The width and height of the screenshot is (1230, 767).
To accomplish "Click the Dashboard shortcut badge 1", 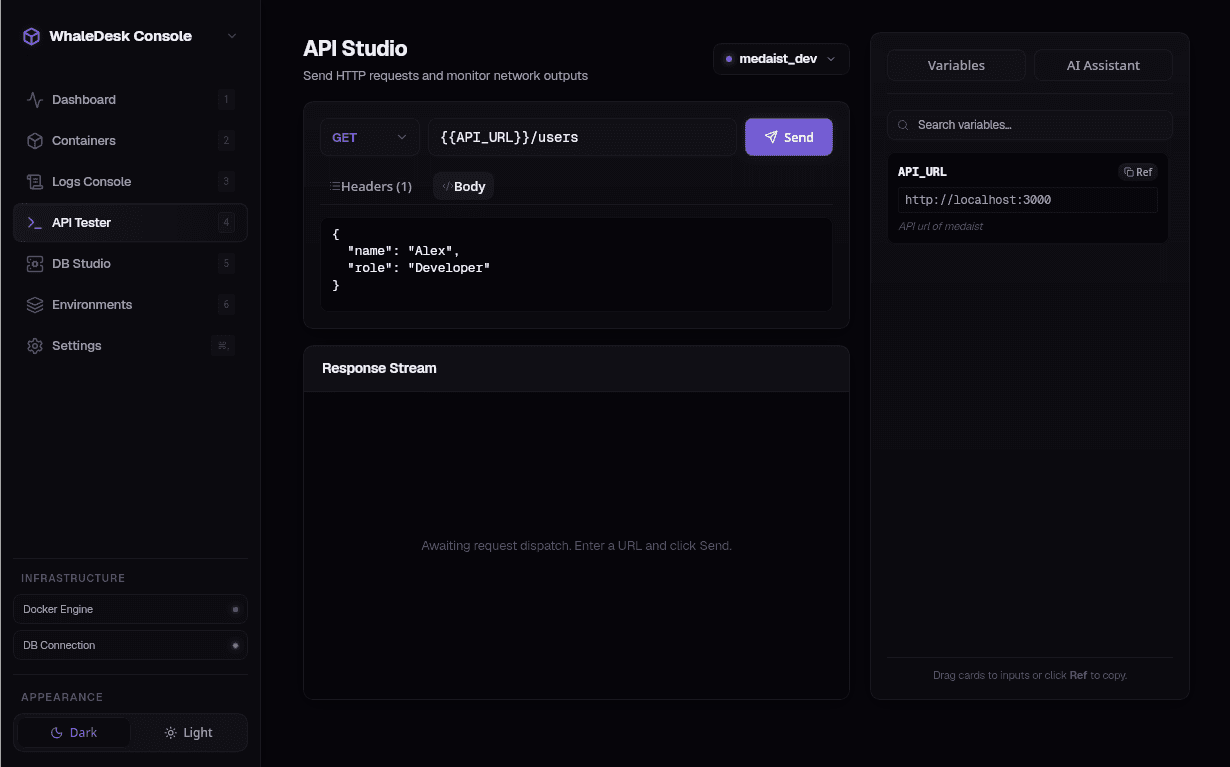I will point(226,100).
